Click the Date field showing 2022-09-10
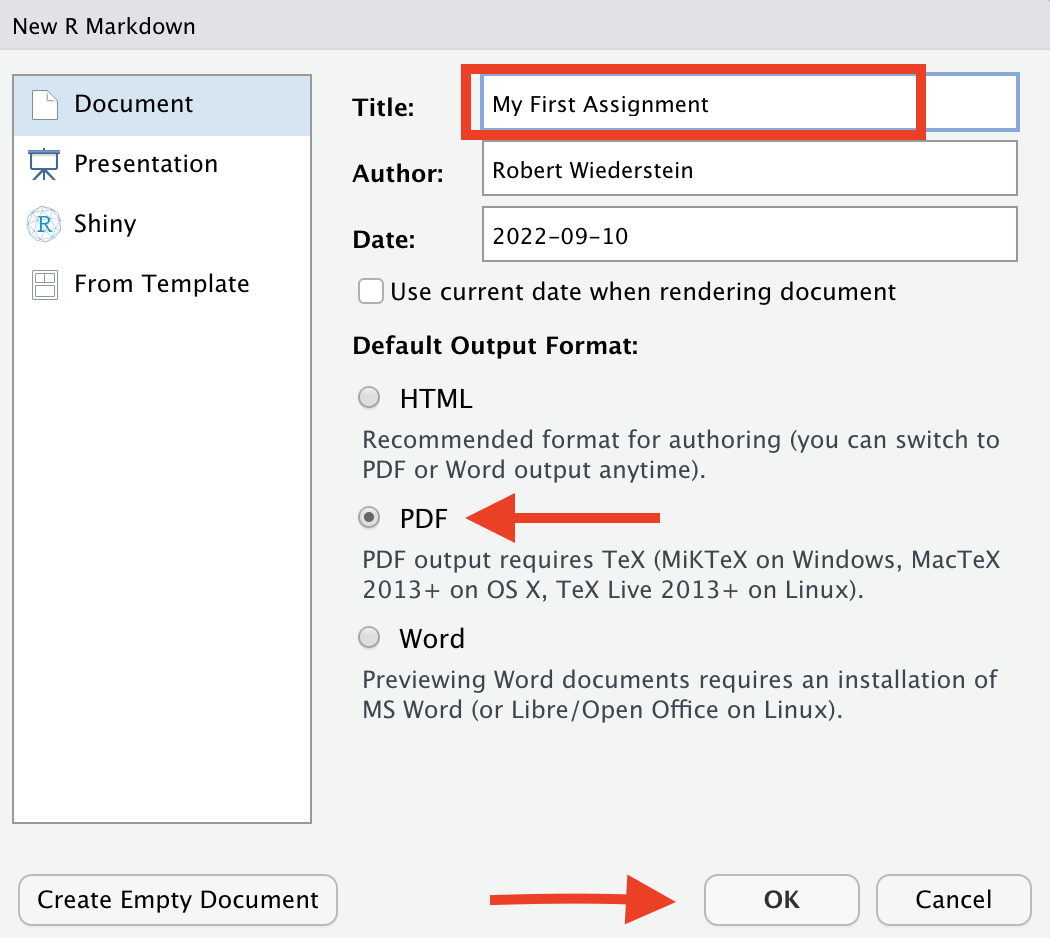 tap(750, 234)
